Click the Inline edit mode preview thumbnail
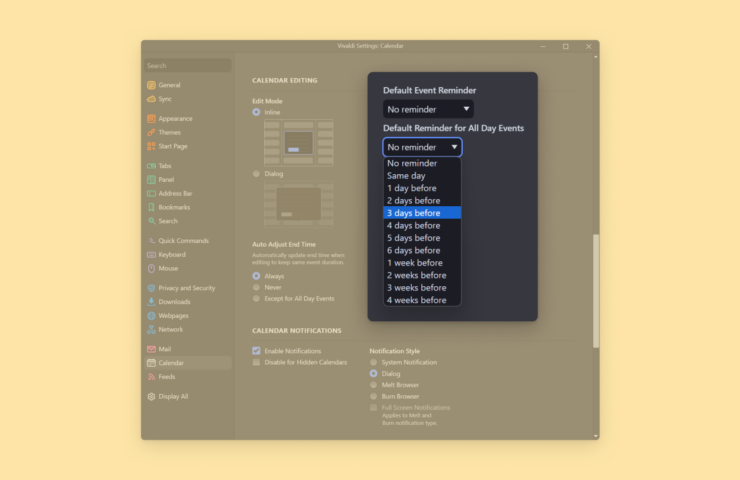740x480 pixels. pyautogui.click(x=298, y=143)
